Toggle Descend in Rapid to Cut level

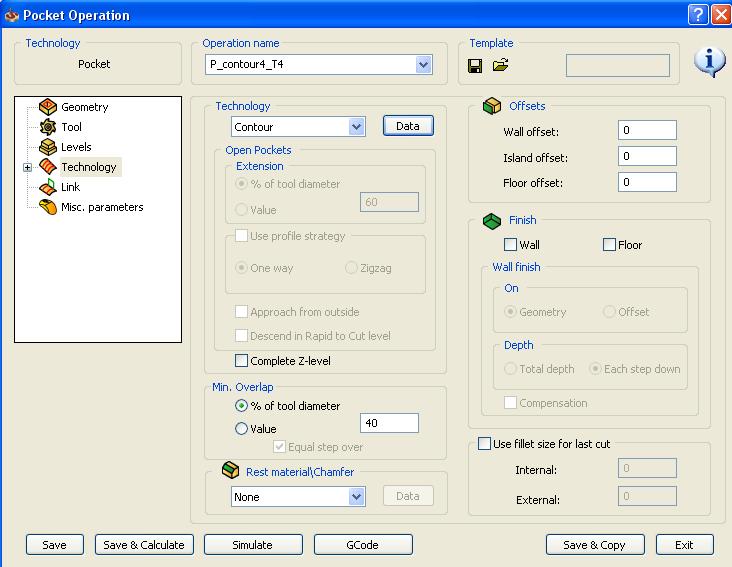coord(241,335)
